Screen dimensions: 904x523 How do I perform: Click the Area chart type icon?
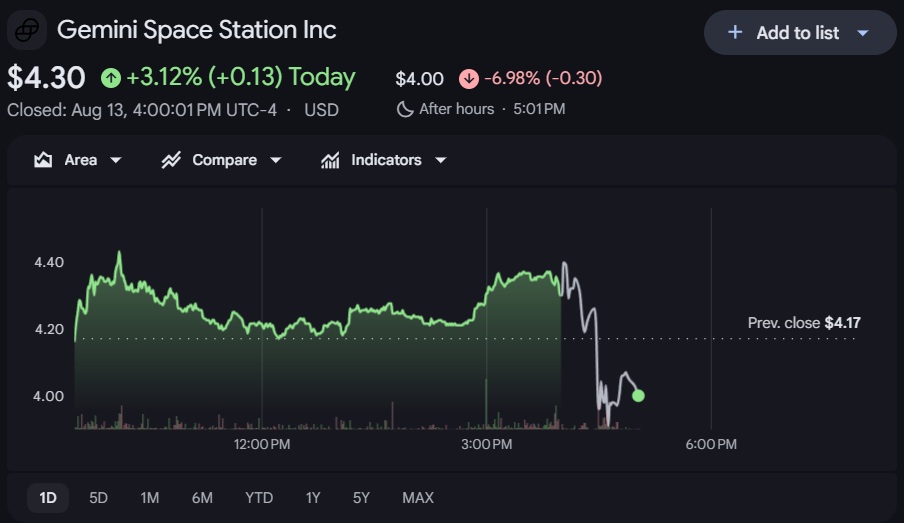tap(43, 160)
